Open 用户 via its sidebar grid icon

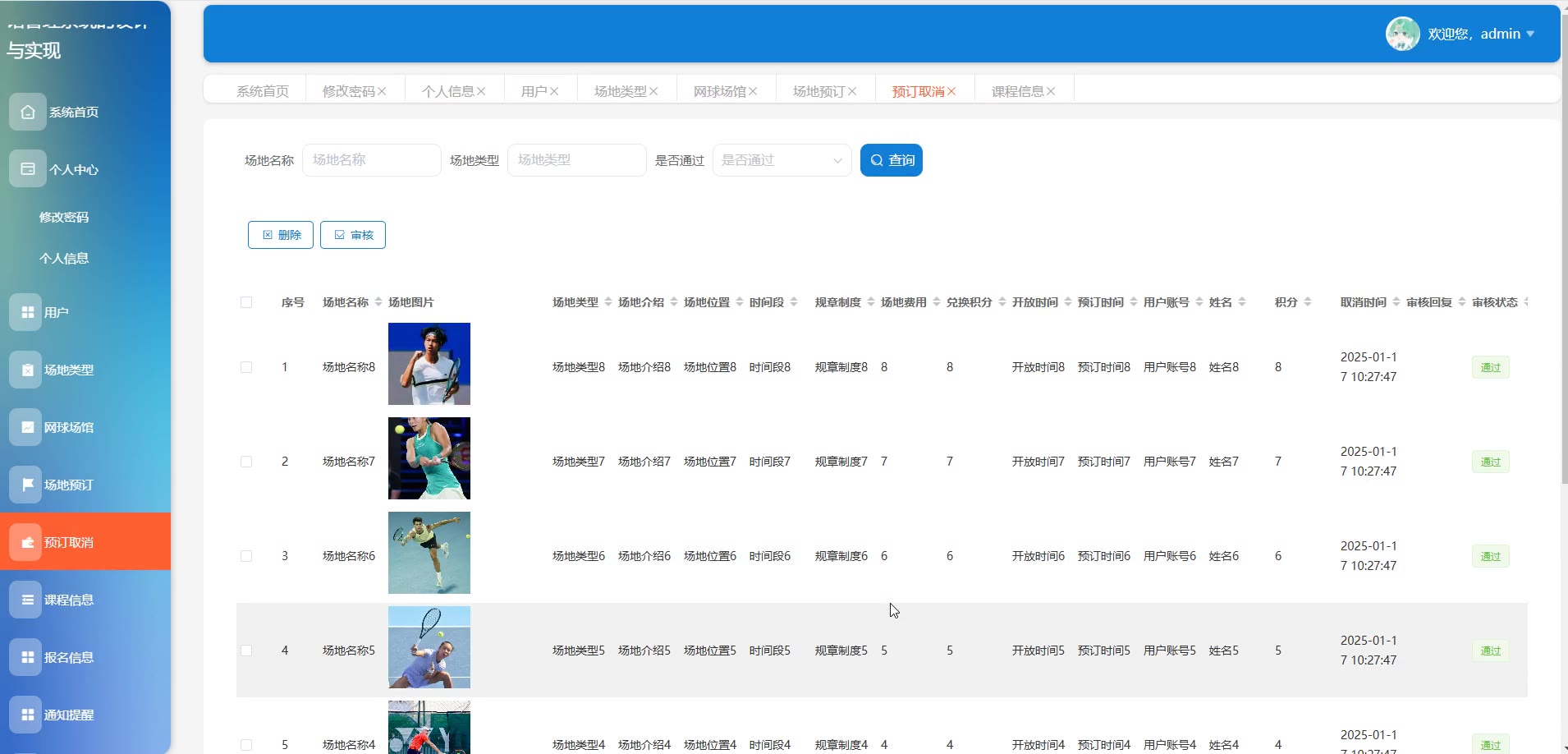(x=27, y=312)
